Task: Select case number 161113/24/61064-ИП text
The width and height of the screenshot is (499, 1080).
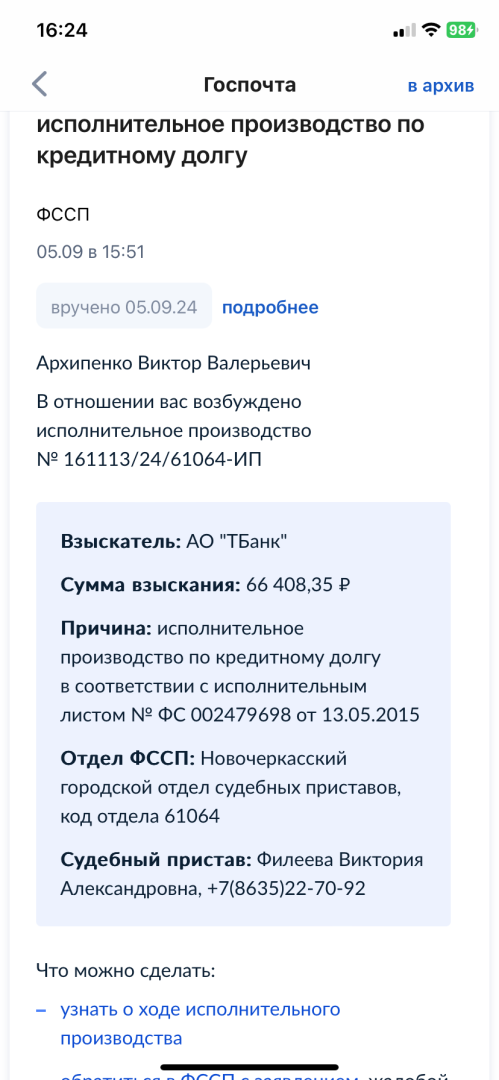Action: [x=163, y=459]
